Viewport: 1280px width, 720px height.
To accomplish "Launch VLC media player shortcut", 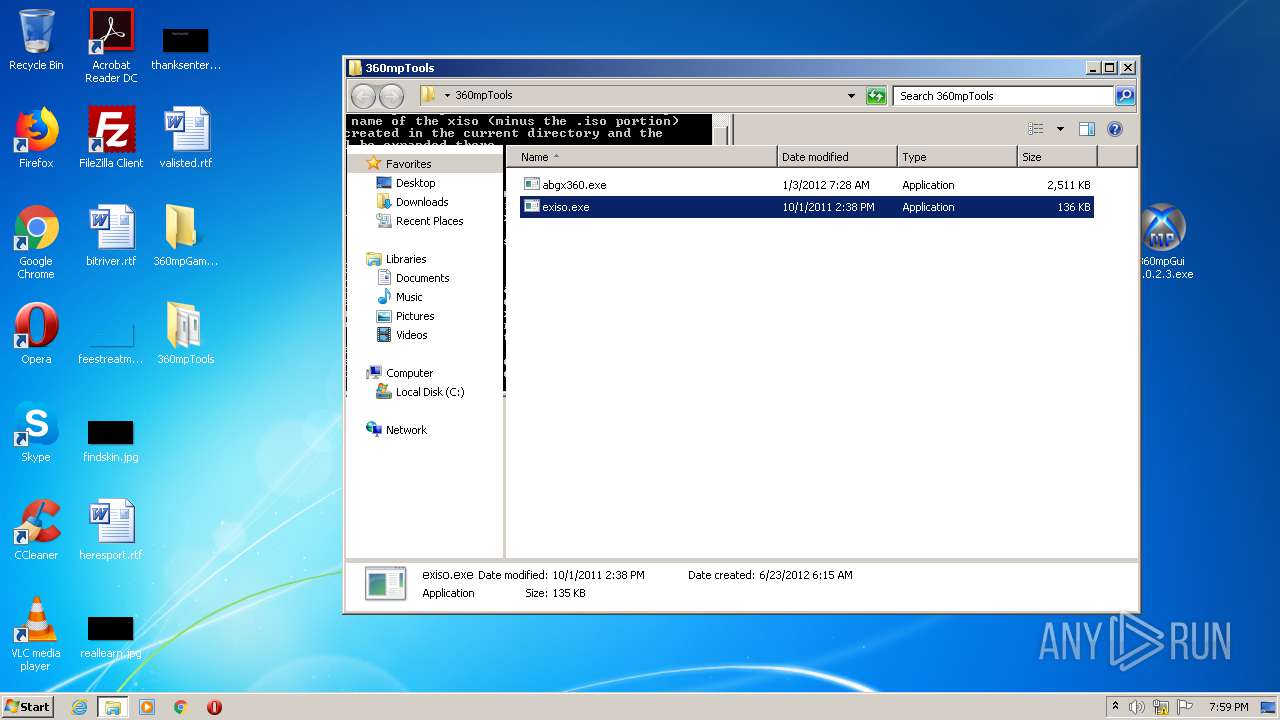I will 36,634.
